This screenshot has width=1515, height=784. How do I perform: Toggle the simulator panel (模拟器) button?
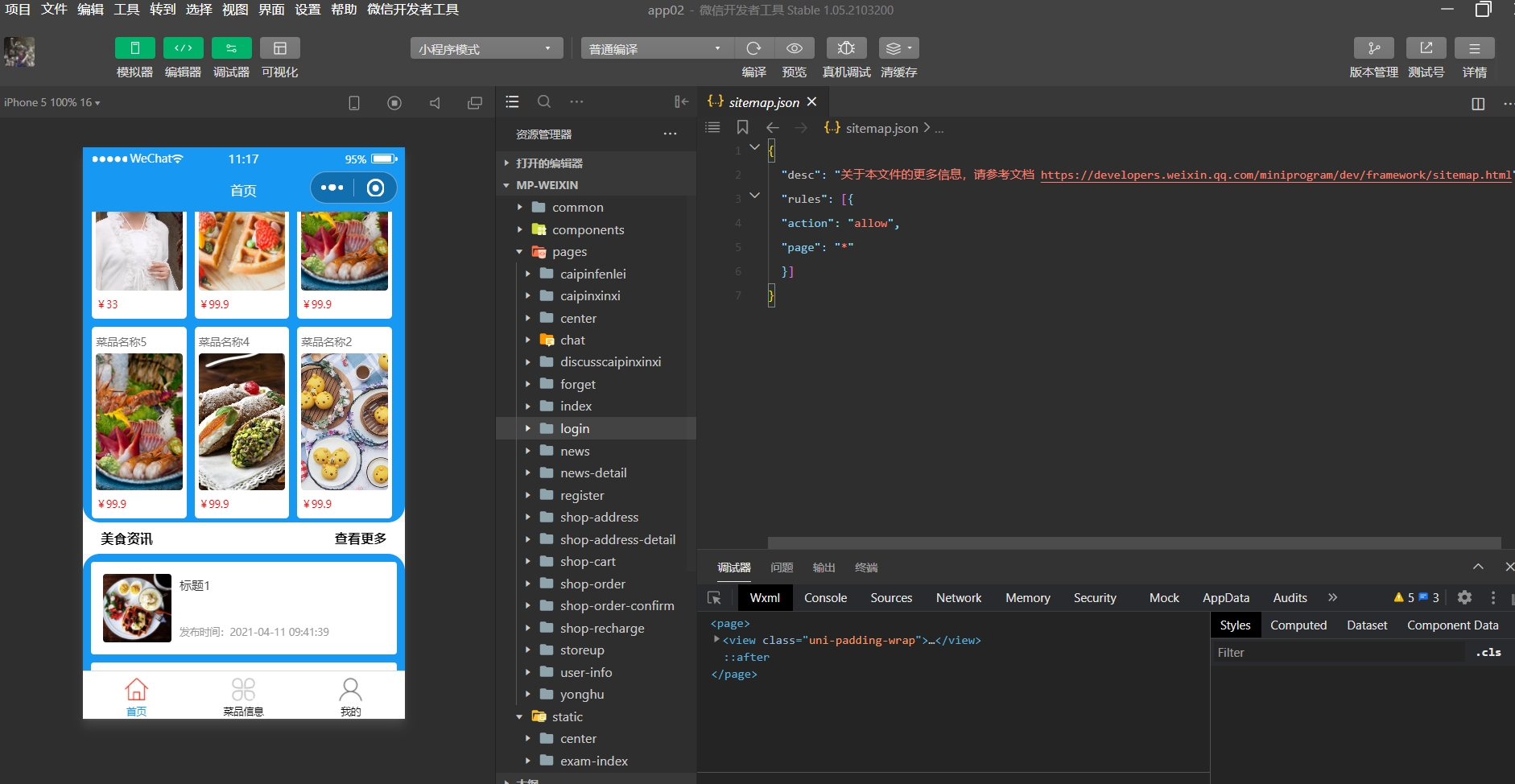(x=134, y=48)
